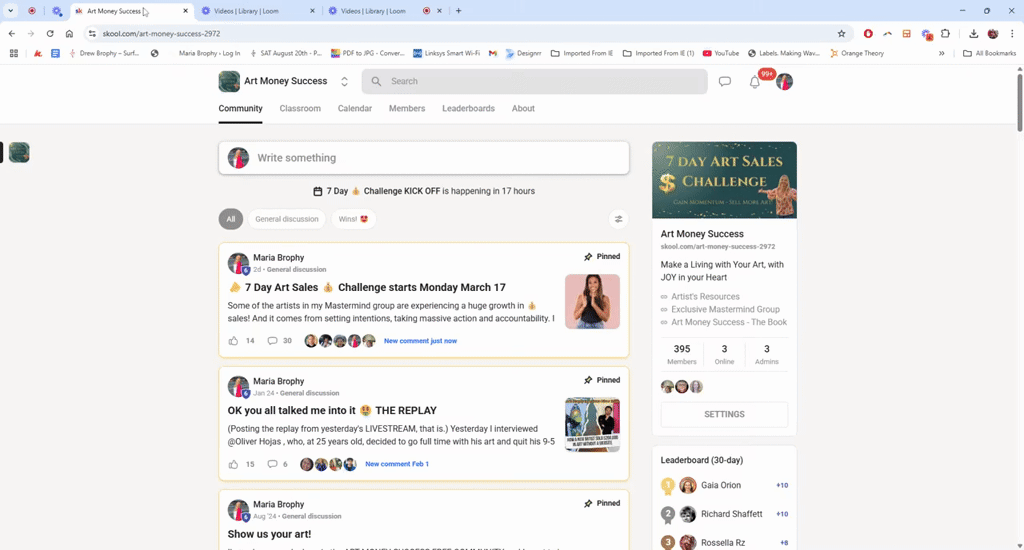Open the 7 Day Art Sales Challenge banner
The width and height of the screenshot is (1024, 550).
coord(724,180)
